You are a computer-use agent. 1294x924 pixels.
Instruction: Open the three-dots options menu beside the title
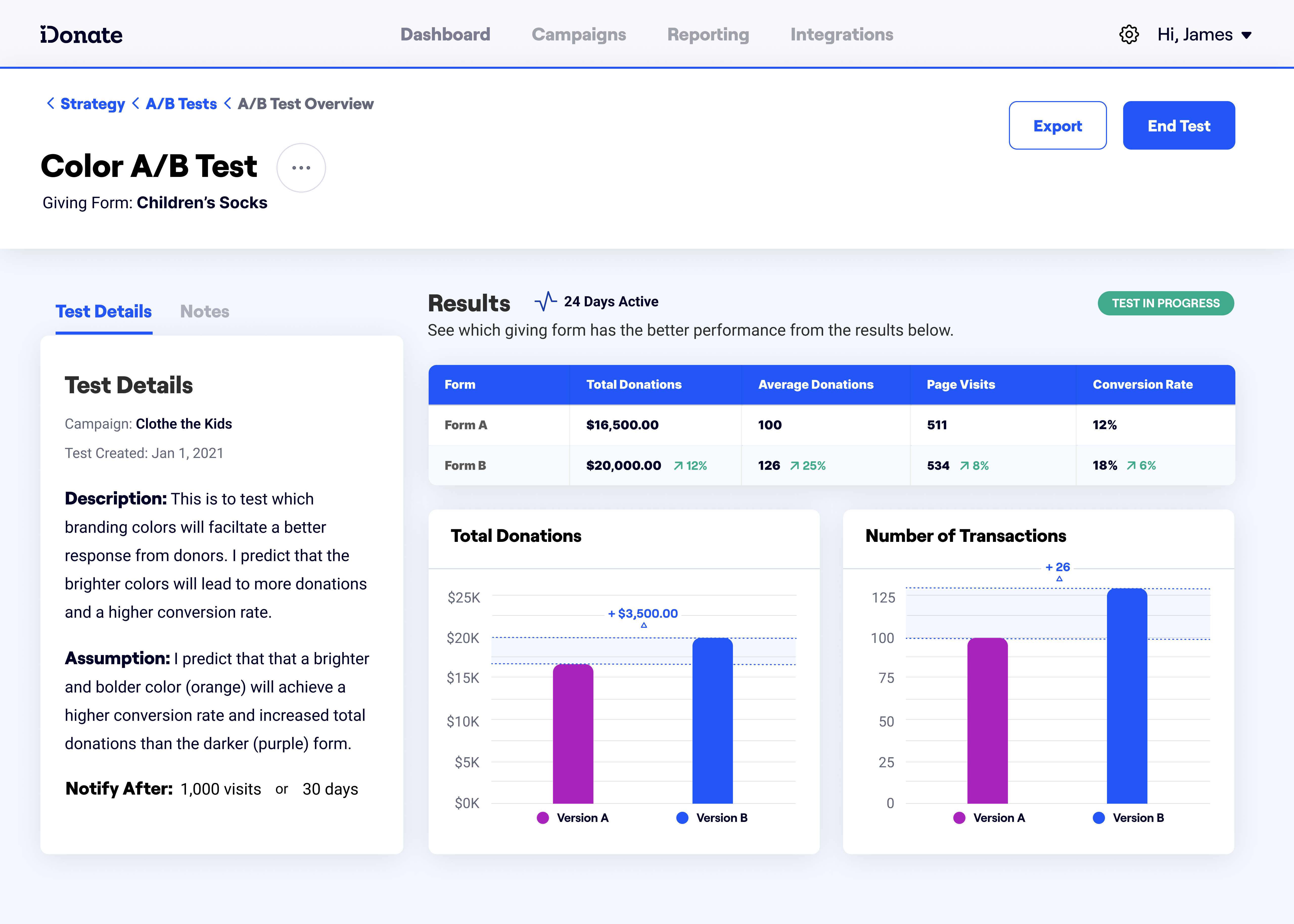(x=301, y=168)
